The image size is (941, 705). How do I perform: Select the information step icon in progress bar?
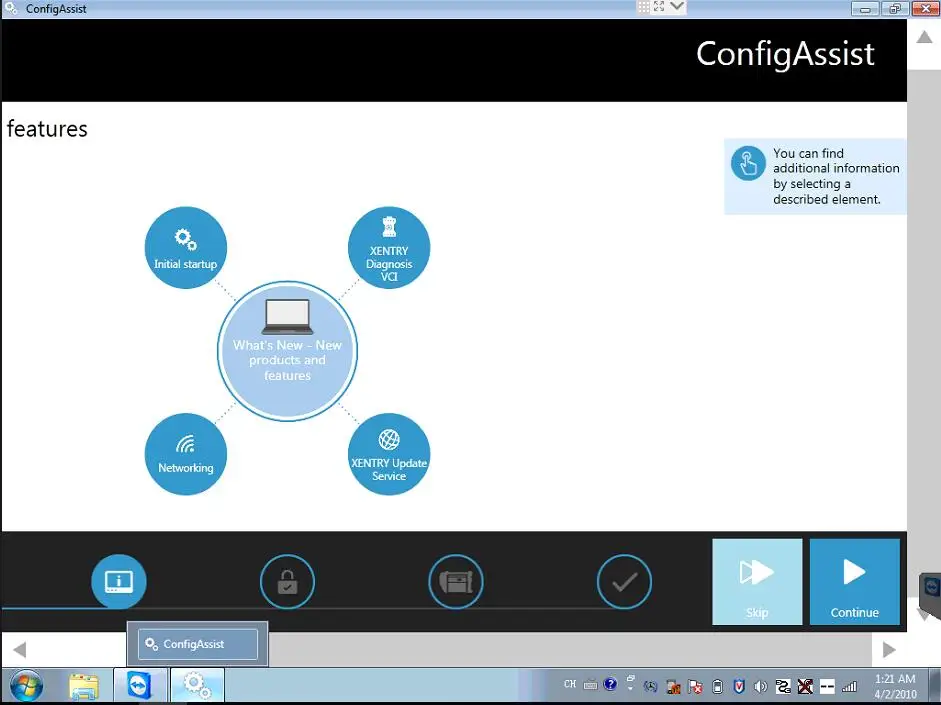[x=119, y=581]
